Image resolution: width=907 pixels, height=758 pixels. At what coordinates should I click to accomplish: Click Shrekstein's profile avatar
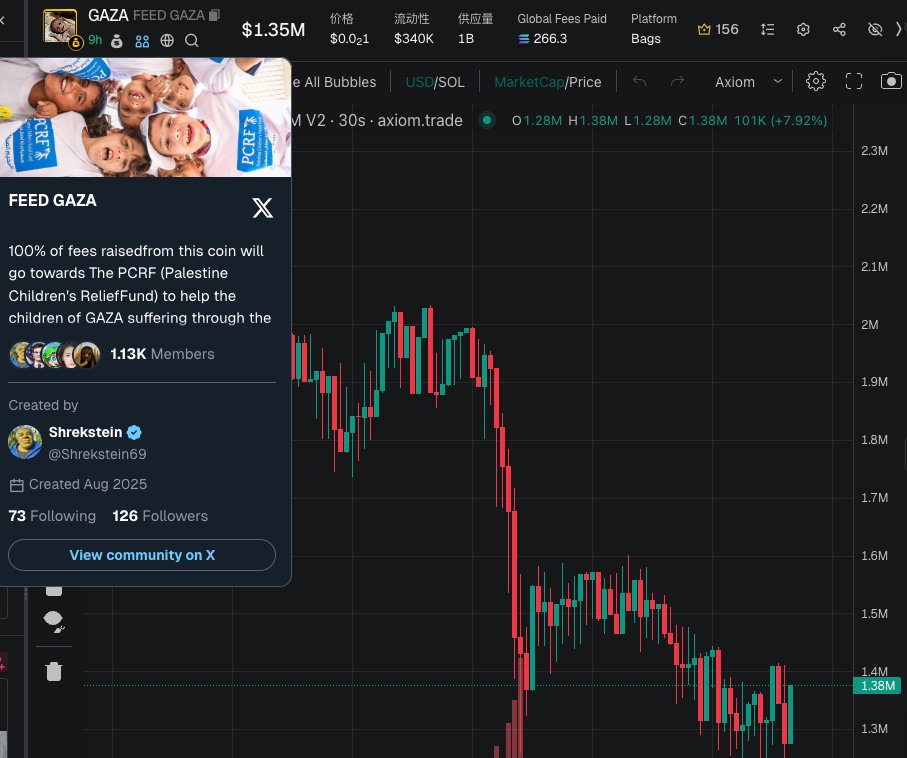point(25,442)
